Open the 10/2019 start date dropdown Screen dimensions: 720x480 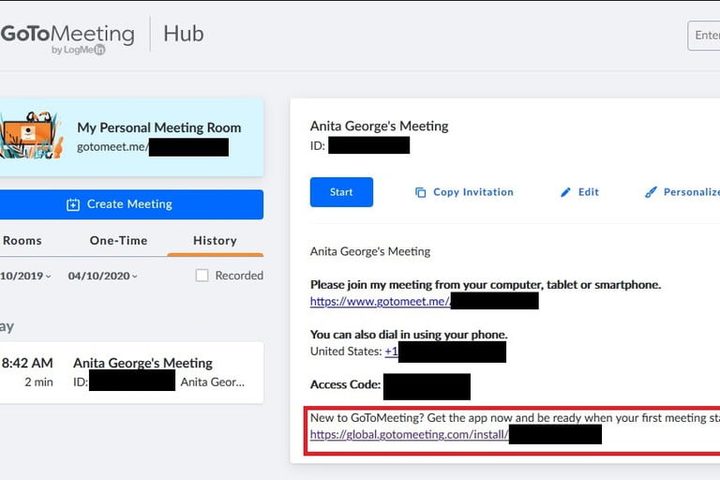pyautogui.click(x=26, y=276)
